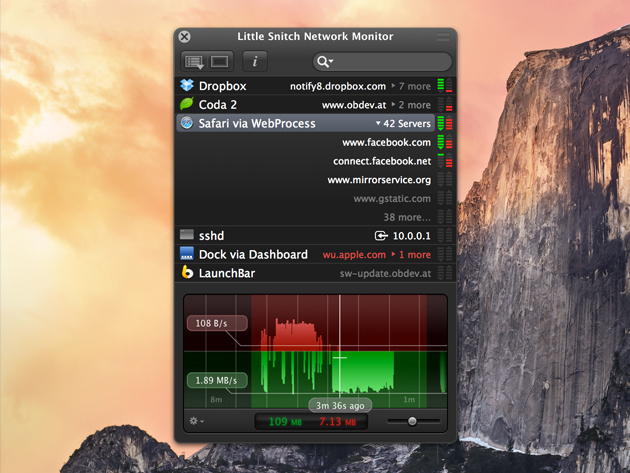
Task: Open the info inspector button
Action: [x=255, y=61]
